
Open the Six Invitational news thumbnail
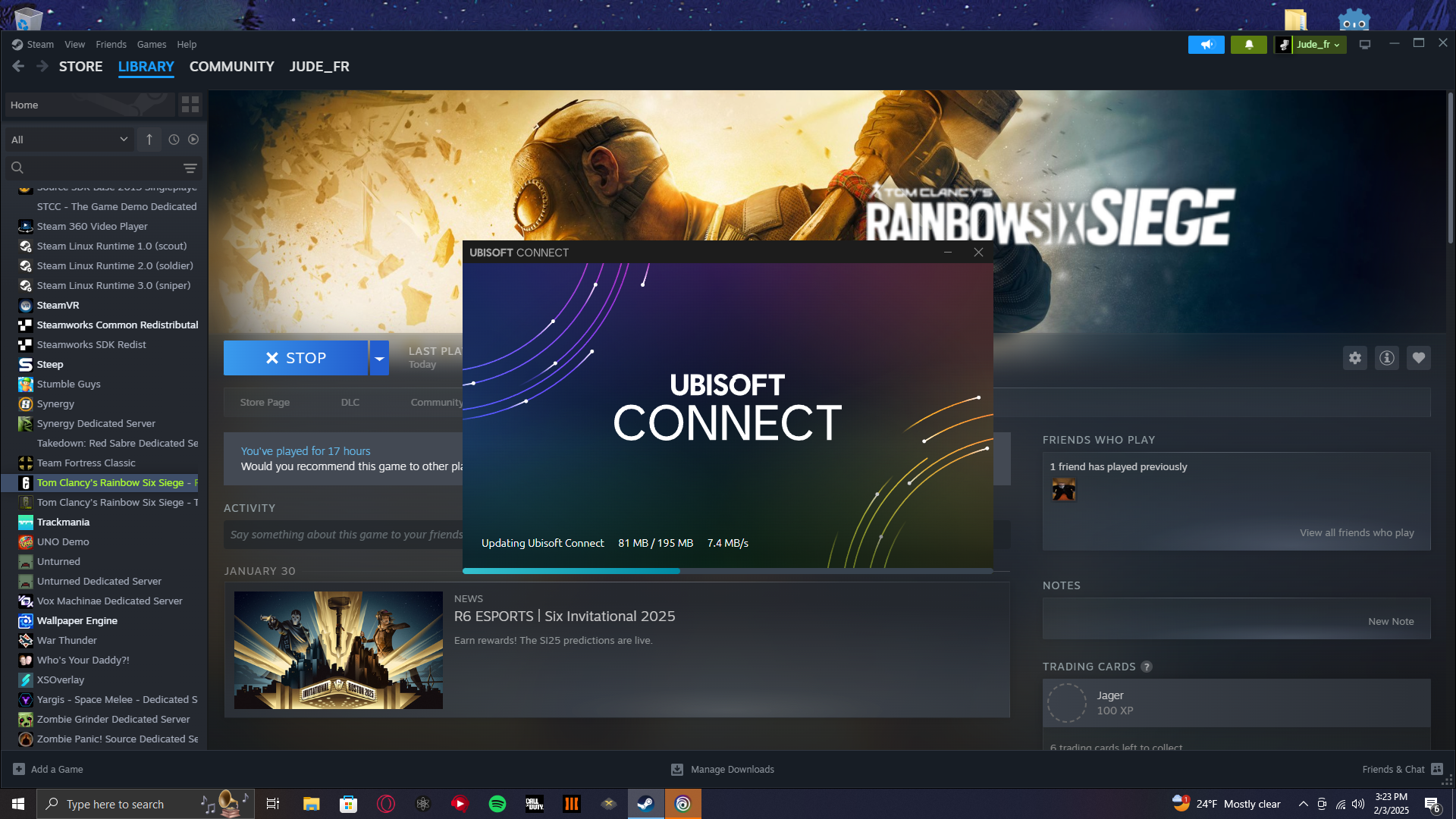(x=338, y=651)
